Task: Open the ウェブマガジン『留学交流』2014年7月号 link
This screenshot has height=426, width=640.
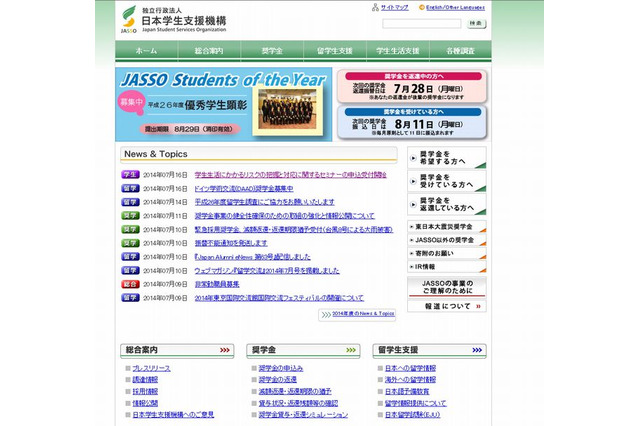Action: tap(267, 271)
